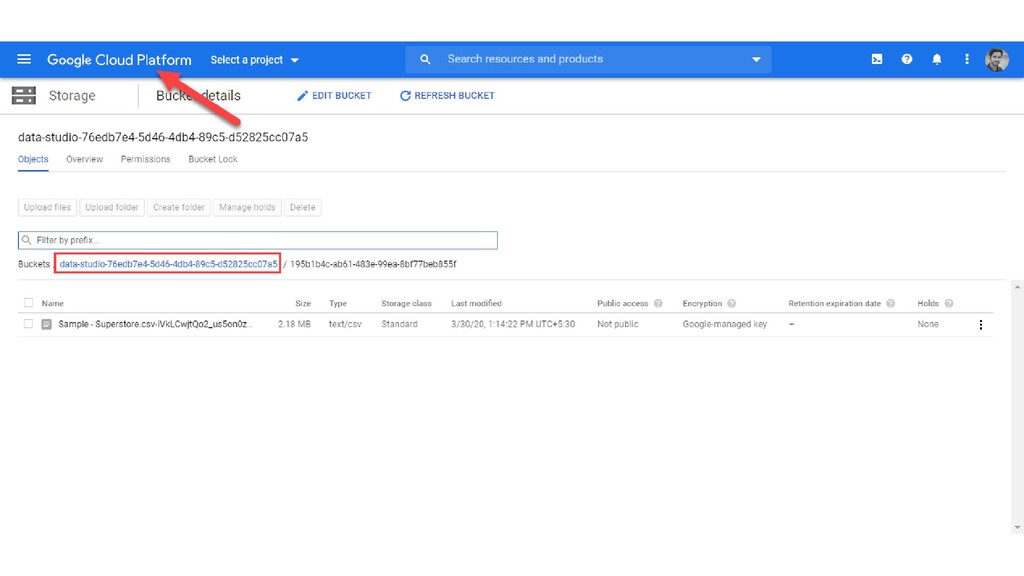Click the pencil icon beside Edit Bucket

tap(302, 96)
